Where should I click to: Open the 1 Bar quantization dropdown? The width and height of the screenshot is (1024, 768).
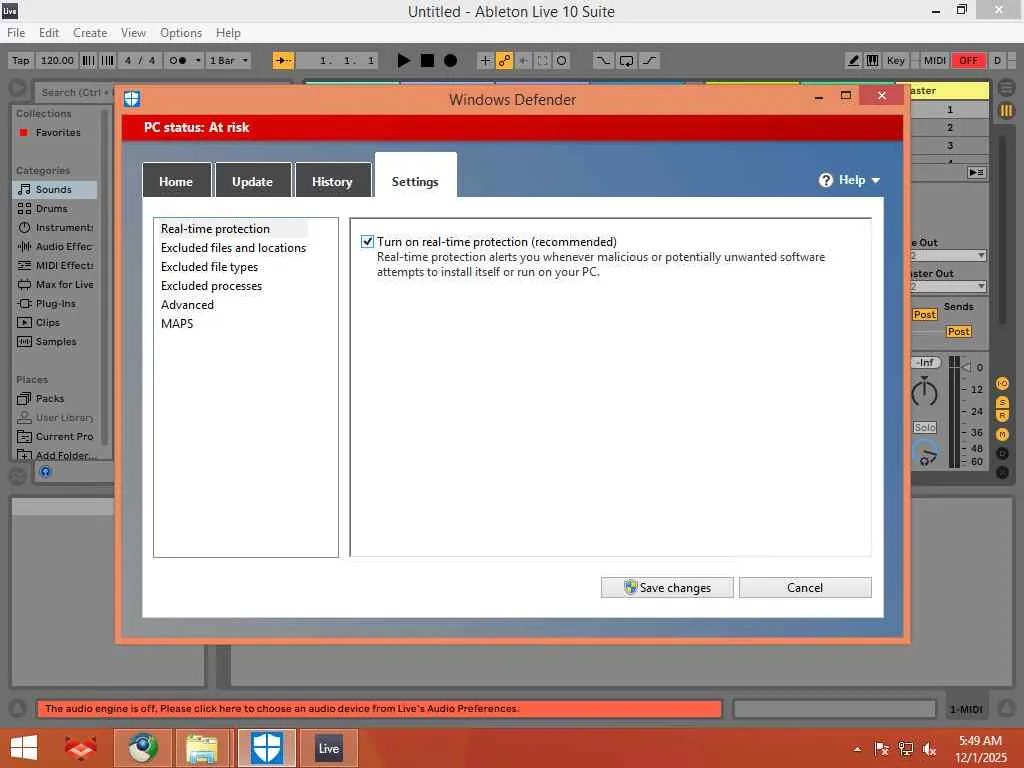[x=229, y=61]
